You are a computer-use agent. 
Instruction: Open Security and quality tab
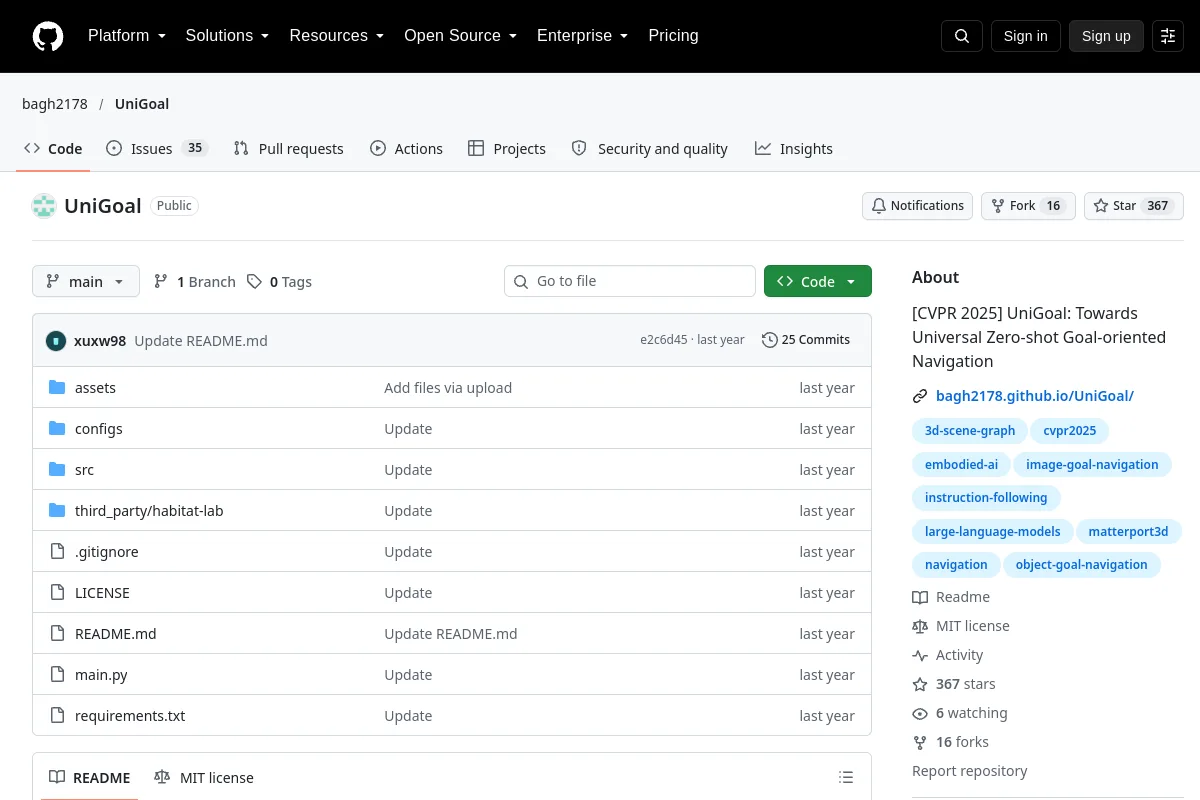650,149
